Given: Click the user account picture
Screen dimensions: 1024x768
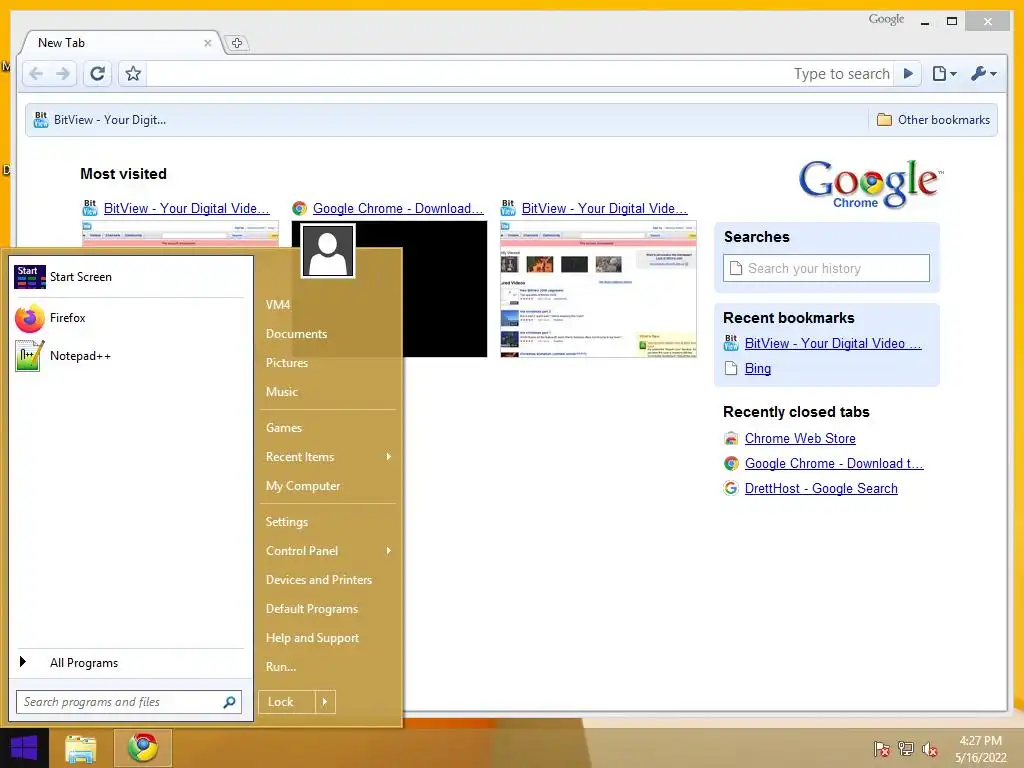Looking at the screenshot, I should [x=328, y=251].
